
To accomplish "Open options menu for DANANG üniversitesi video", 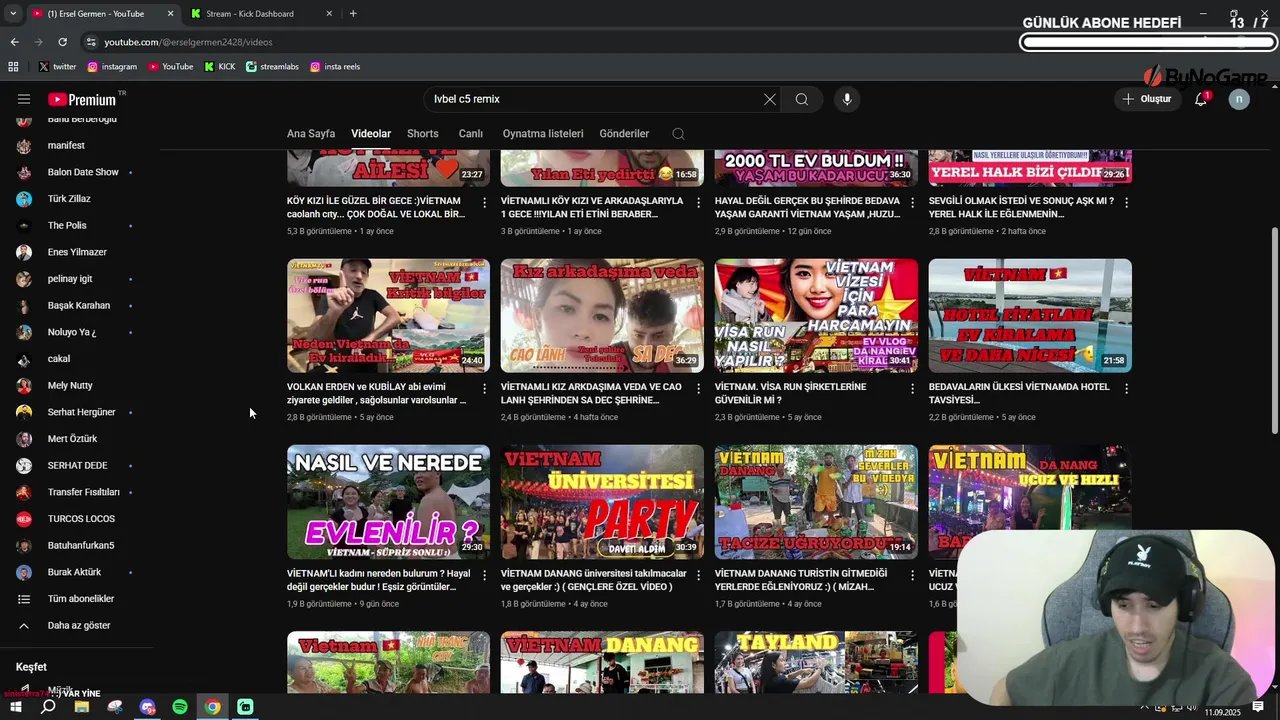I will point(698,575).
